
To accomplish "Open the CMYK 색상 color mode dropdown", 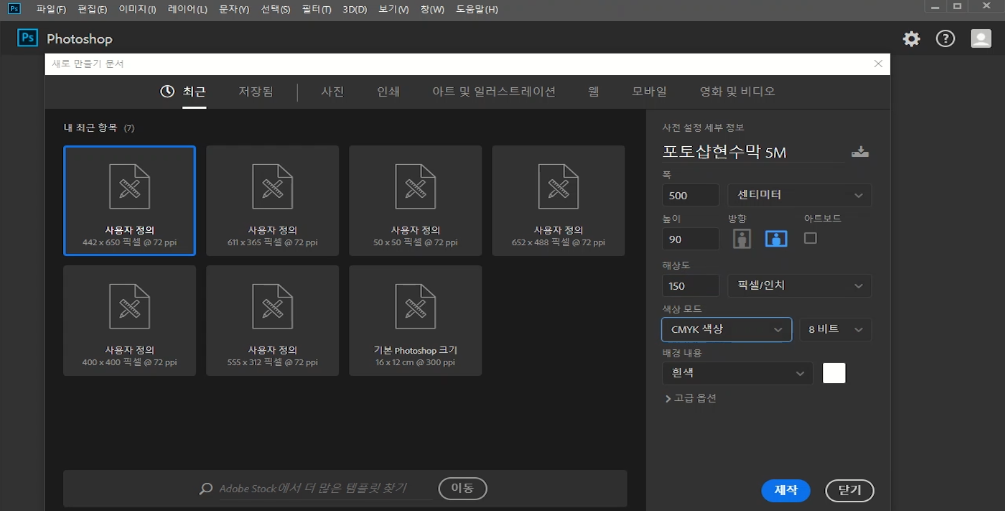I will (726, 330).
